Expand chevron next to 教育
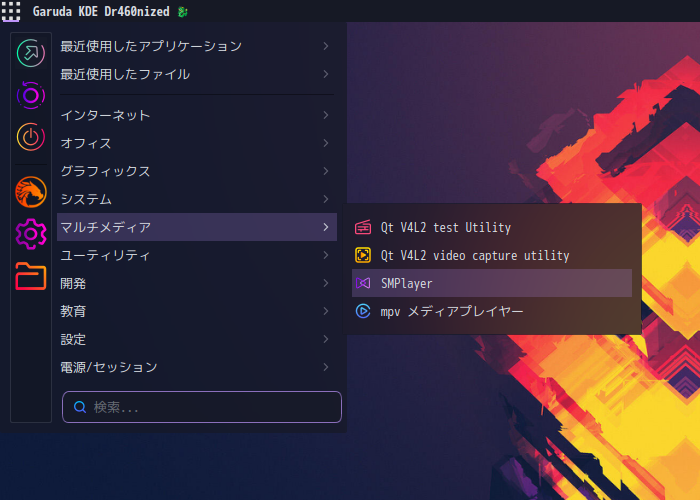Viewport: 700px width, 500px height. click(326, 311)
